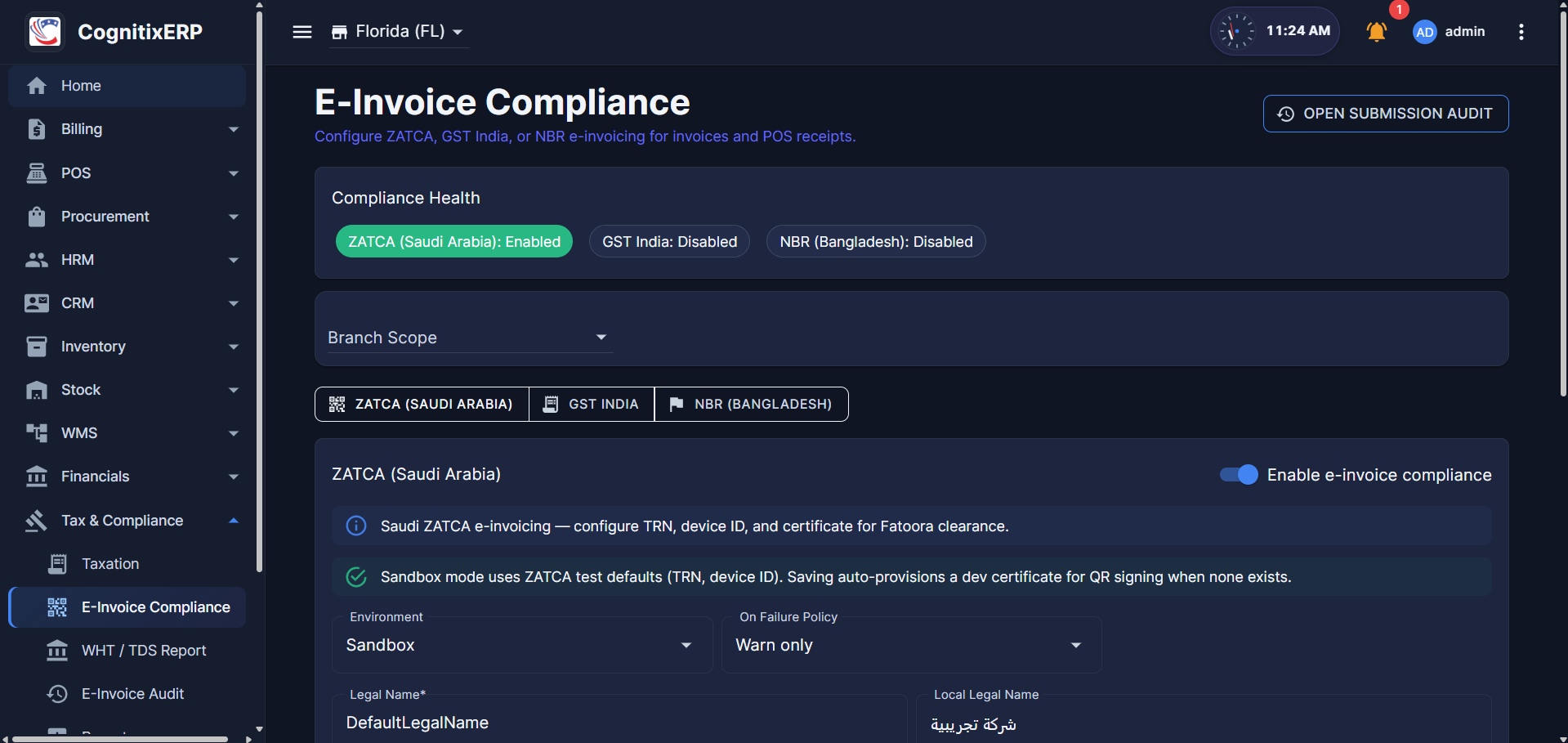
Task: Open E-Invoice Audit menu item
Action: click(x=127, y=694)
